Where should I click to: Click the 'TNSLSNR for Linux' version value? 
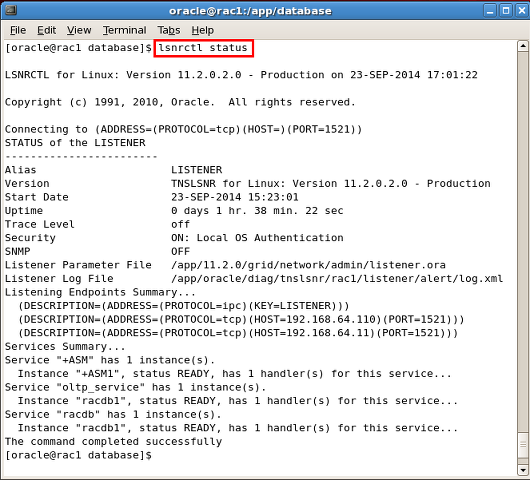(x=331, y=183)
